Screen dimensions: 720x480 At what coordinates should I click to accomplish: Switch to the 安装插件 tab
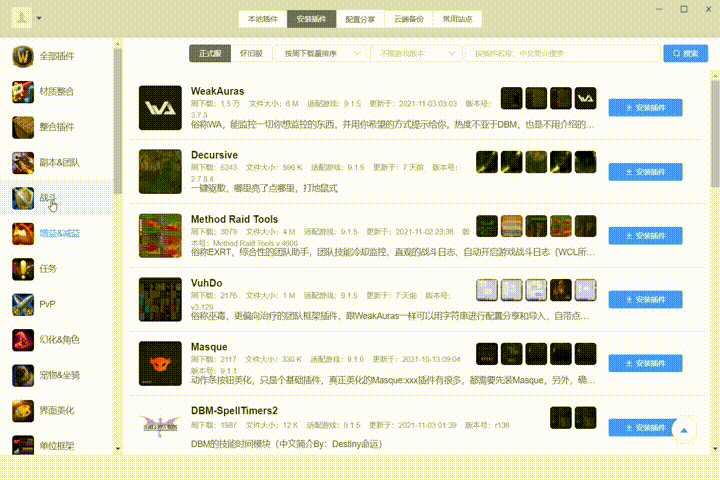pyautogui.click(x=311, y=19)
